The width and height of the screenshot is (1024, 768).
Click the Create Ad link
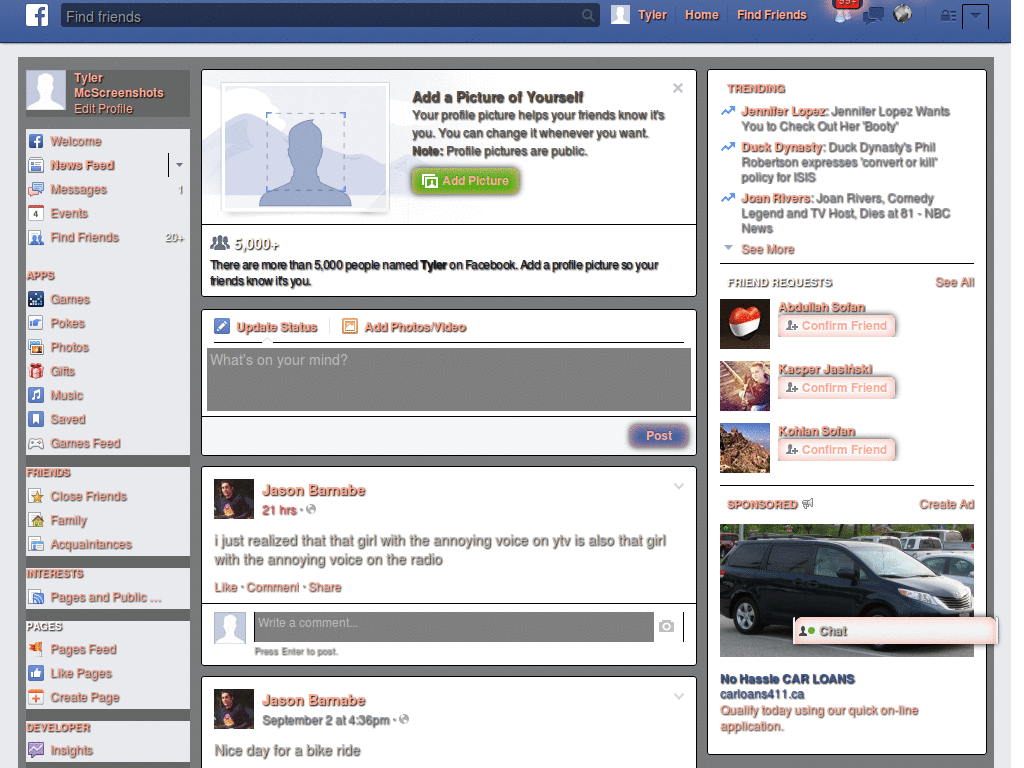coord(947,504)
